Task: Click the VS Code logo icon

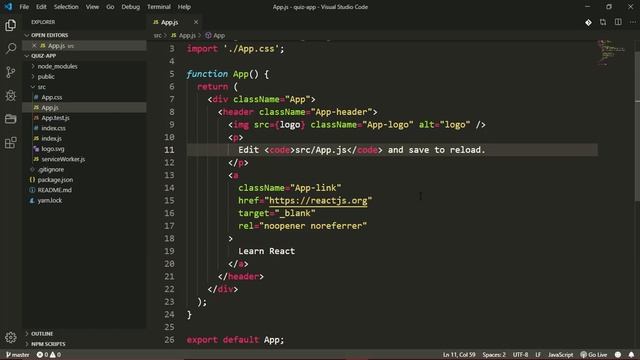Action: [8, 7]
